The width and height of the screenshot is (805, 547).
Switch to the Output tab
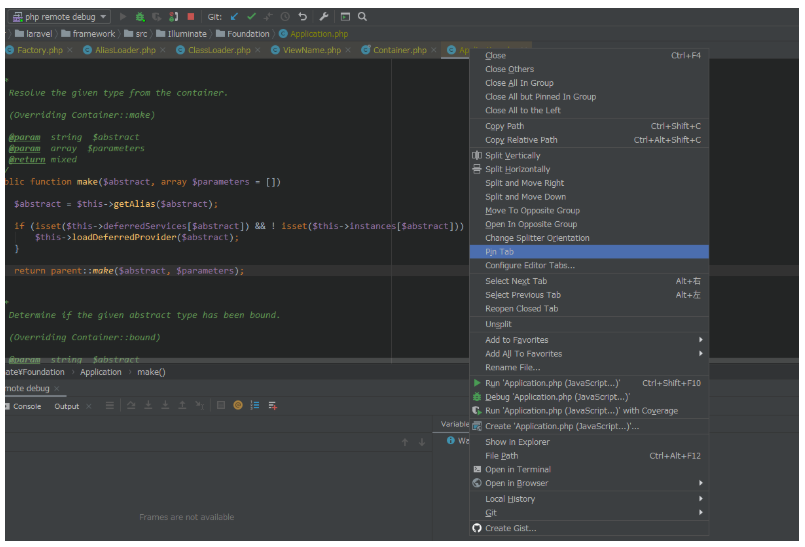point(67,406)
